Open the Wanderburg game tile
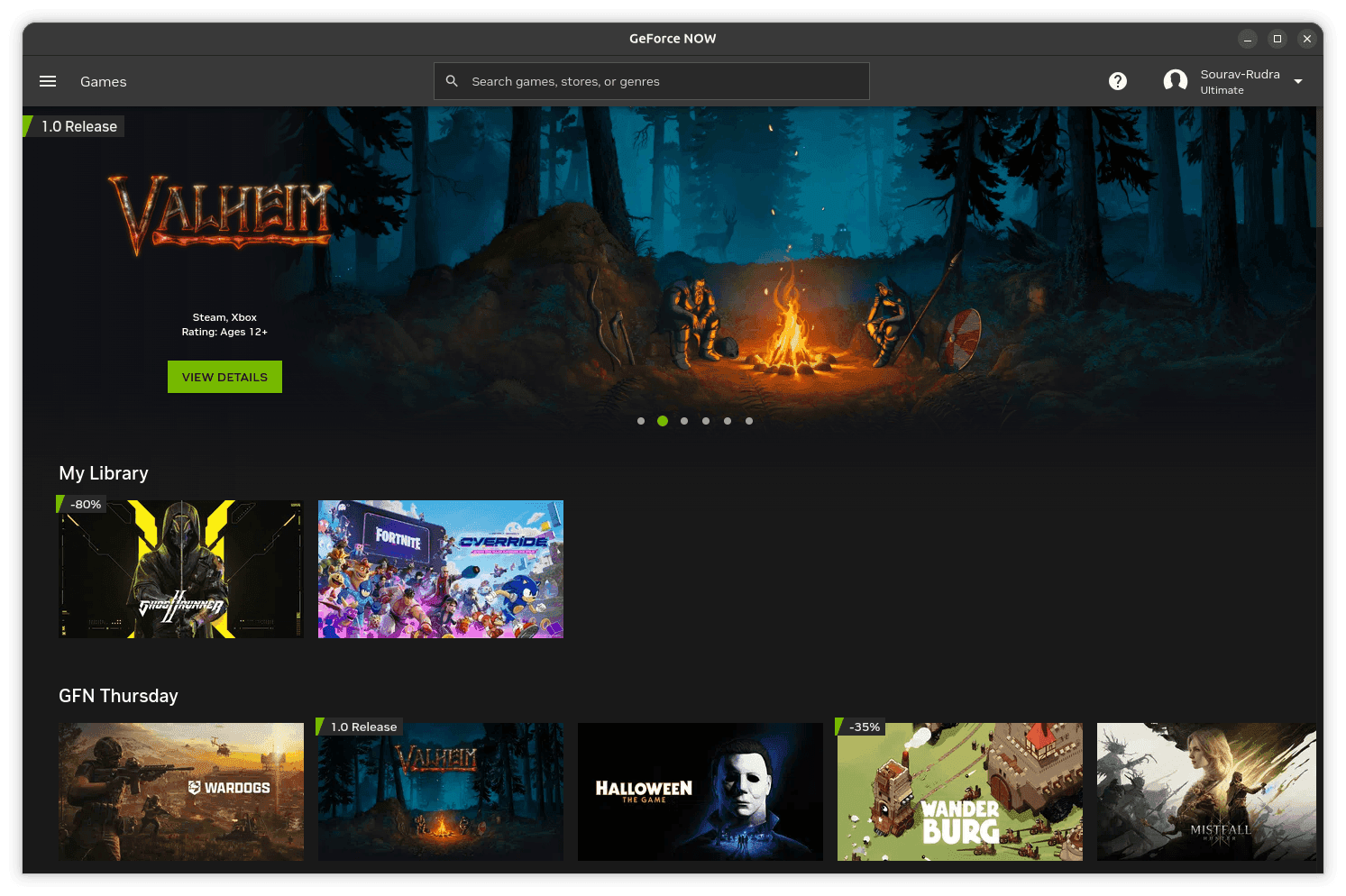This screenshot has width=1346, height=896. point(960,791)
